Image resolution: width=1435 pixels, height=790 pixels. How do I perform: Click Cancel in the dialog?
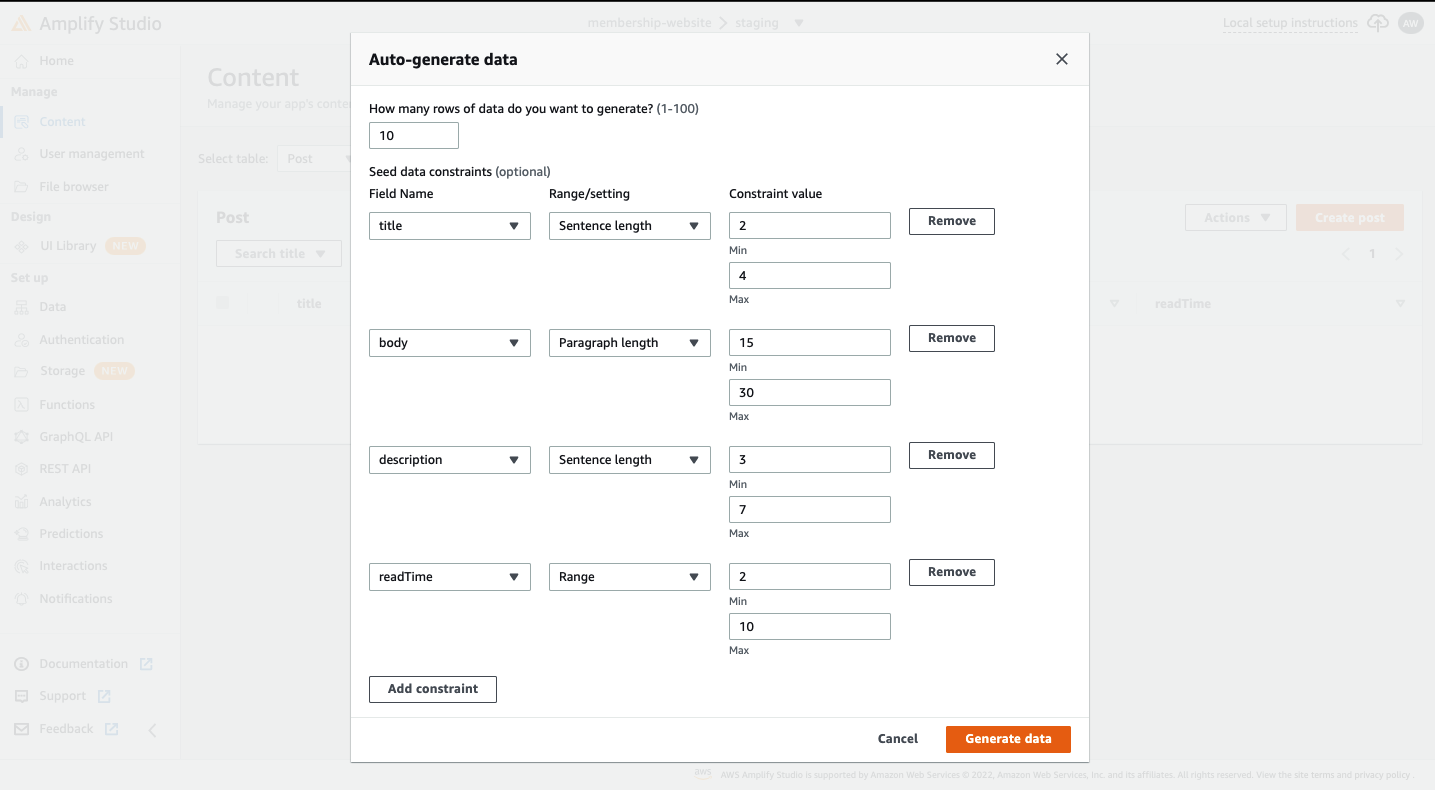pyautogui.click(x=898, y=739)
